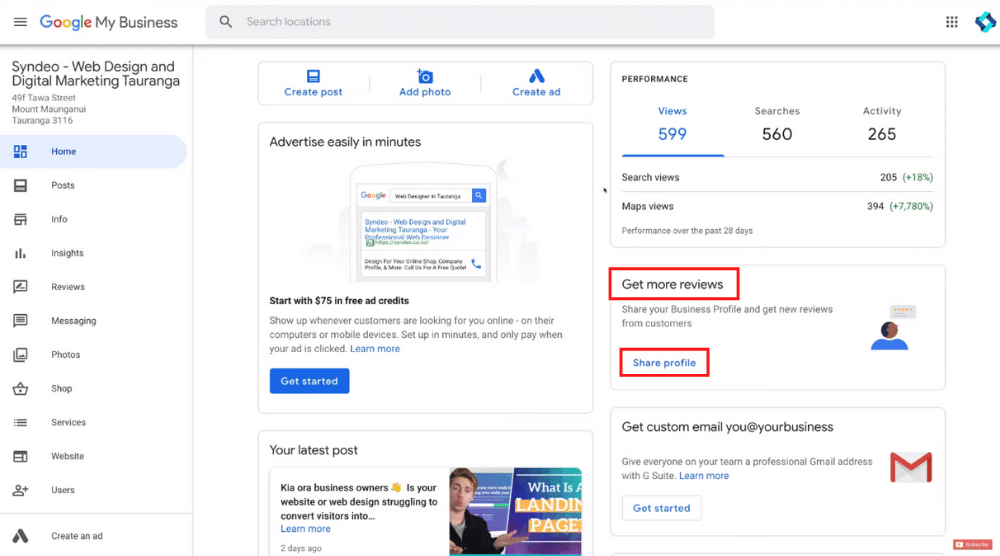1000x556 pixels.
Task: Click the Photos sidebar icon
Action: pos(20,355)
